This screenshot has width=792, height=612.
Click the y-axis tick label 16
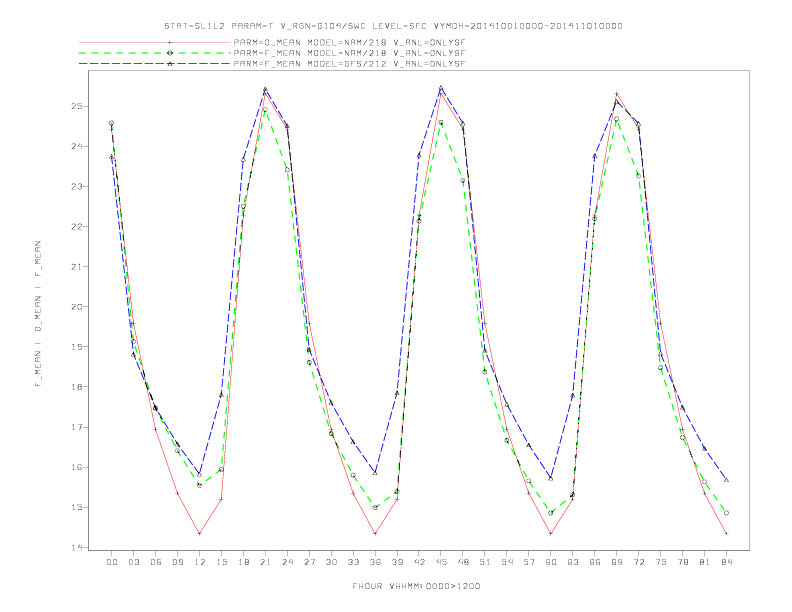click(77, 467)
